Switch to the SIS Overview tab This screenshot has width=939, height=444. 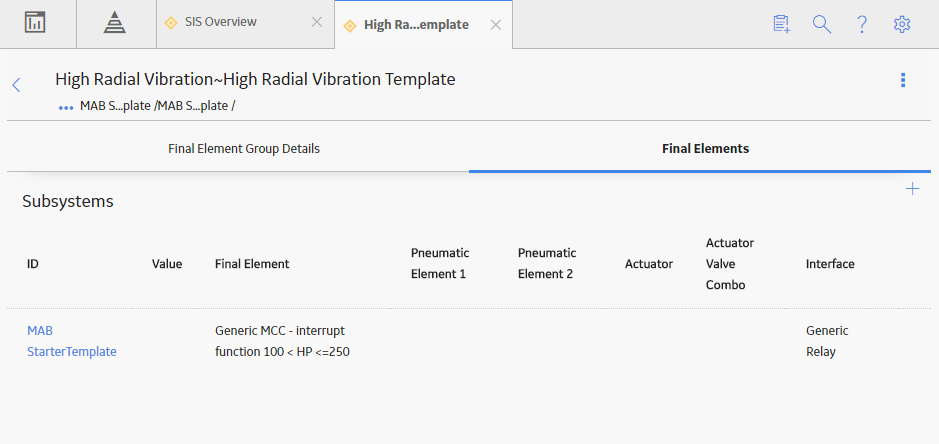220,22
